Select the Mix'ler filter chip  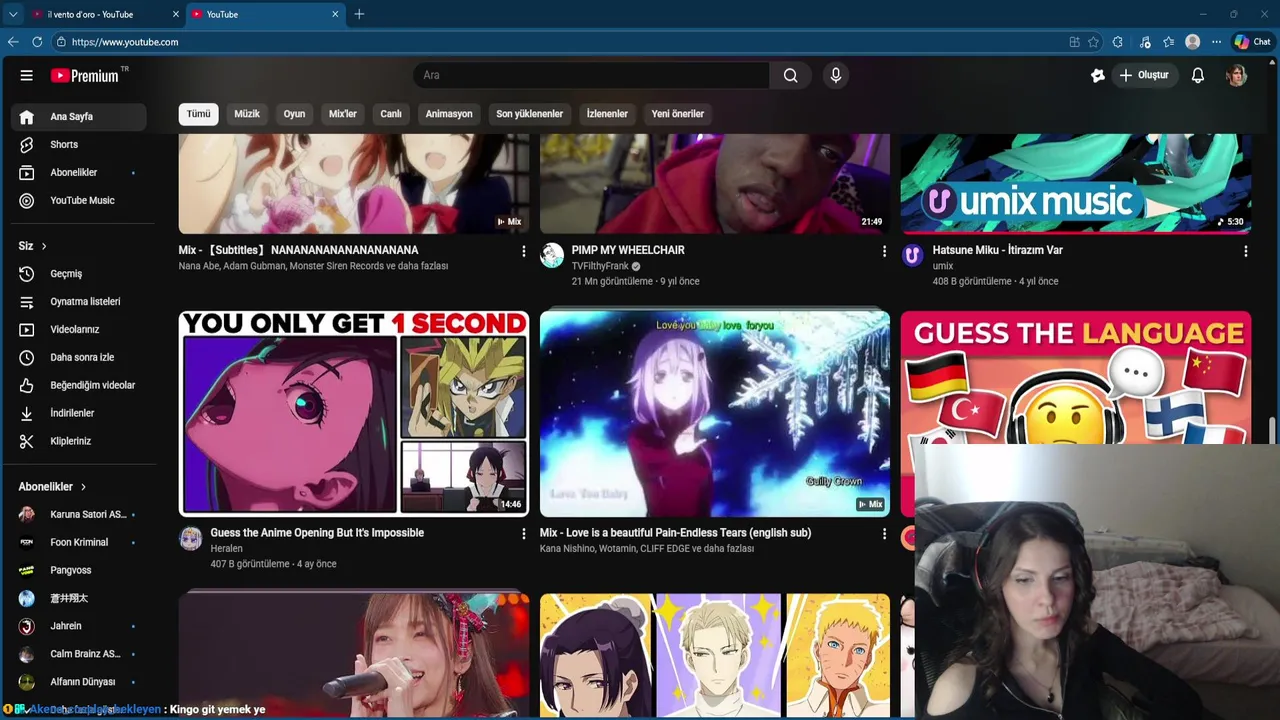click(x=343, y=114)
